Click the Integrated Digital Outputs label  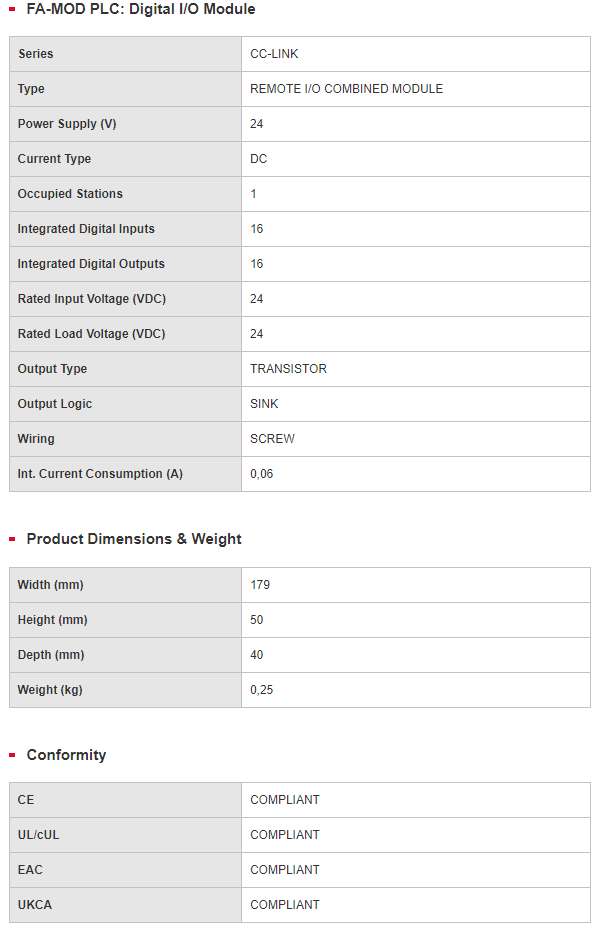(x=91, y=264)
